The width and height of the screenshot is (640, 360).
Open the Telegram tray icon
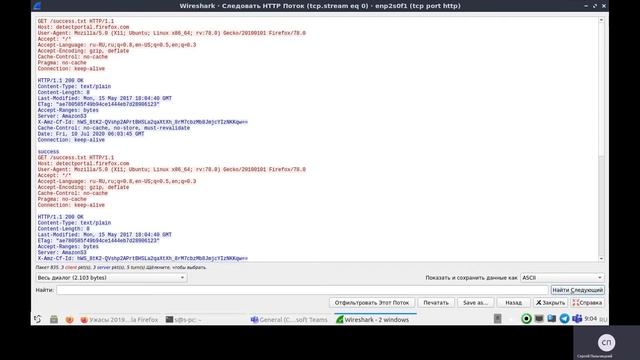click(564, 318)
